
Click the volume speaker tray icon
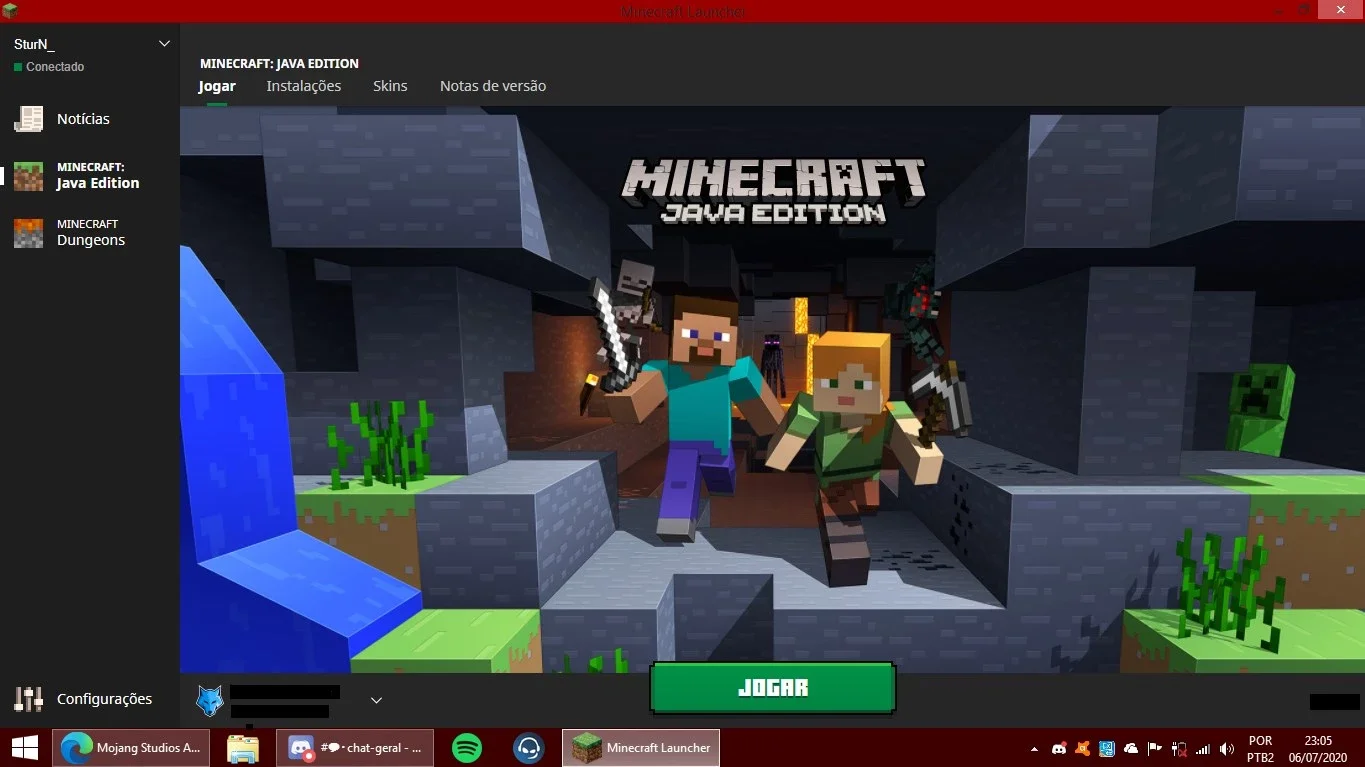tap(1227, 748)
